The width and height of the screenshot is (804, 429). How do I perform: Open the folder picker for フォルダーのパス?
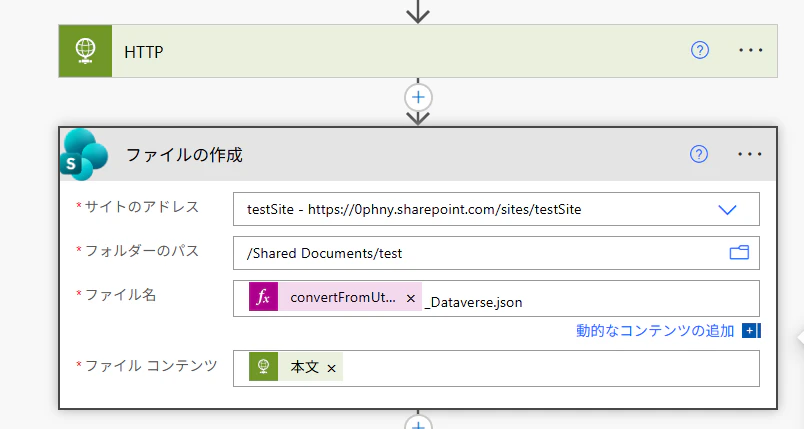pos(739,253)
